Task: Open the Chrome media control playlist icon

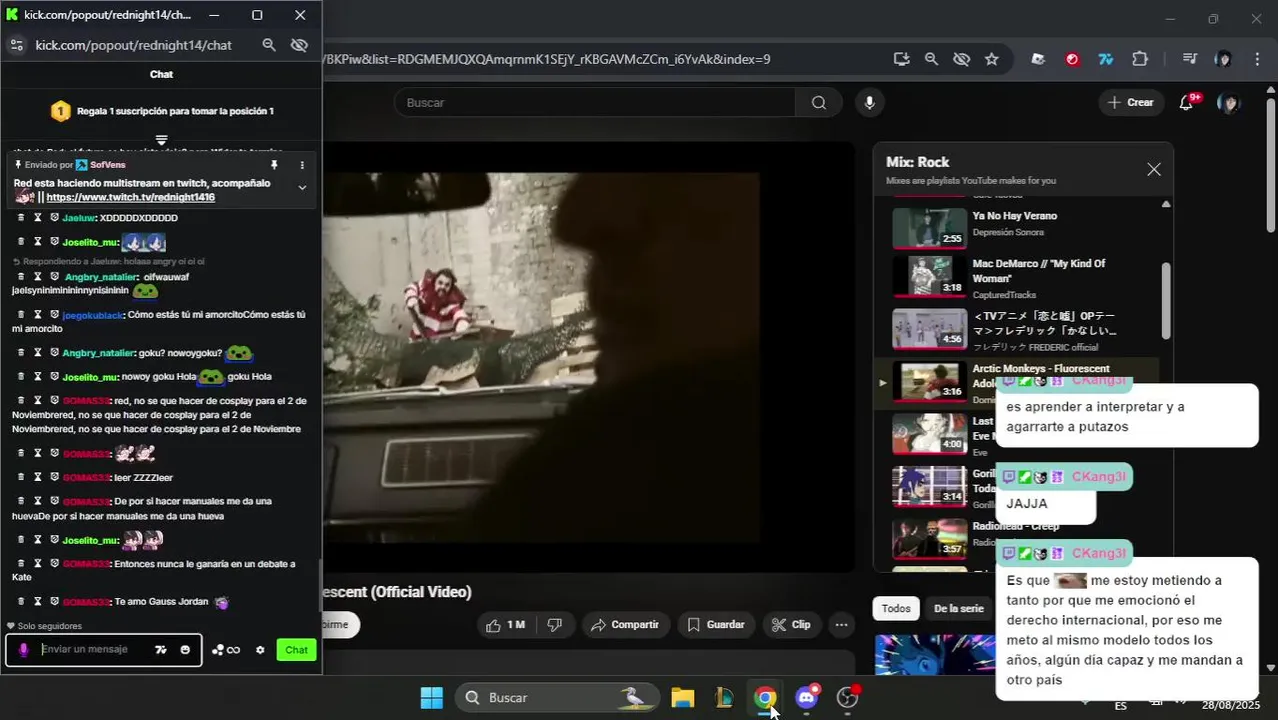Action: click(1189, 59)
